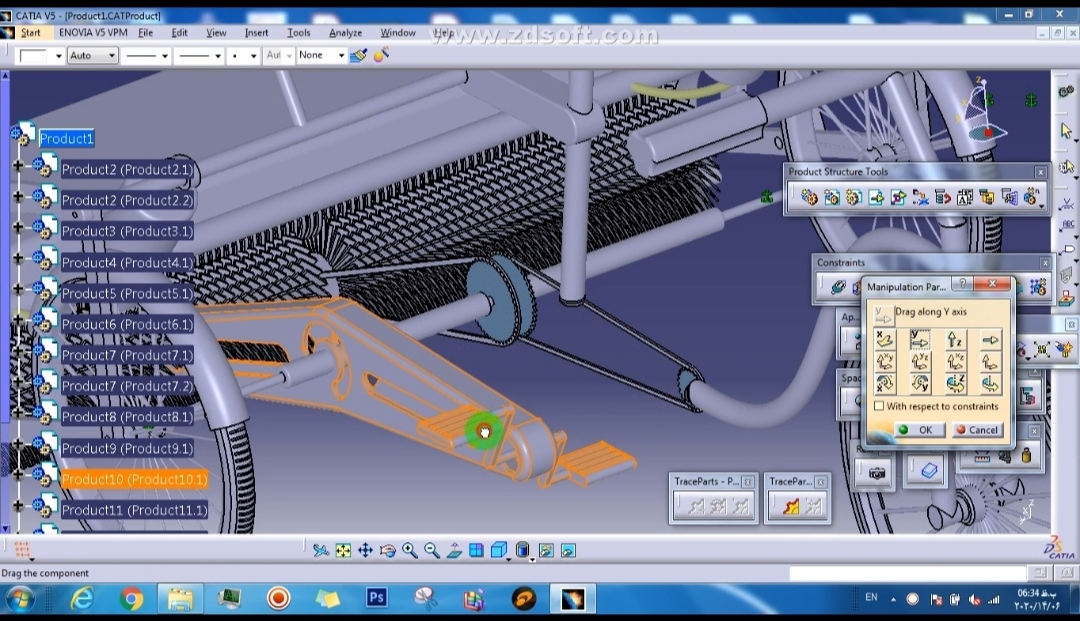Image resolution: width=1080 pixels, height=621 pixels.
Task: Open the Start menu item
Action: (x=30, y=32)
